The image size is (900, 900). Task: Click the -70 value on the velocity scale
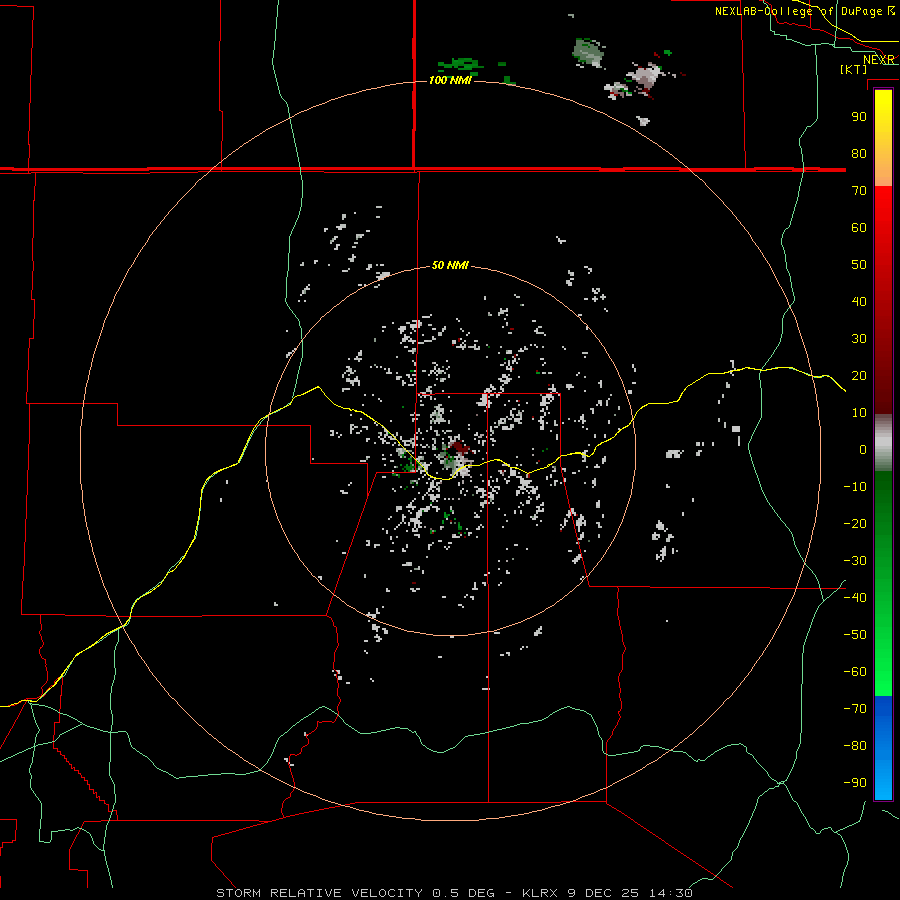pyautogui.click(x=855, y=709)
